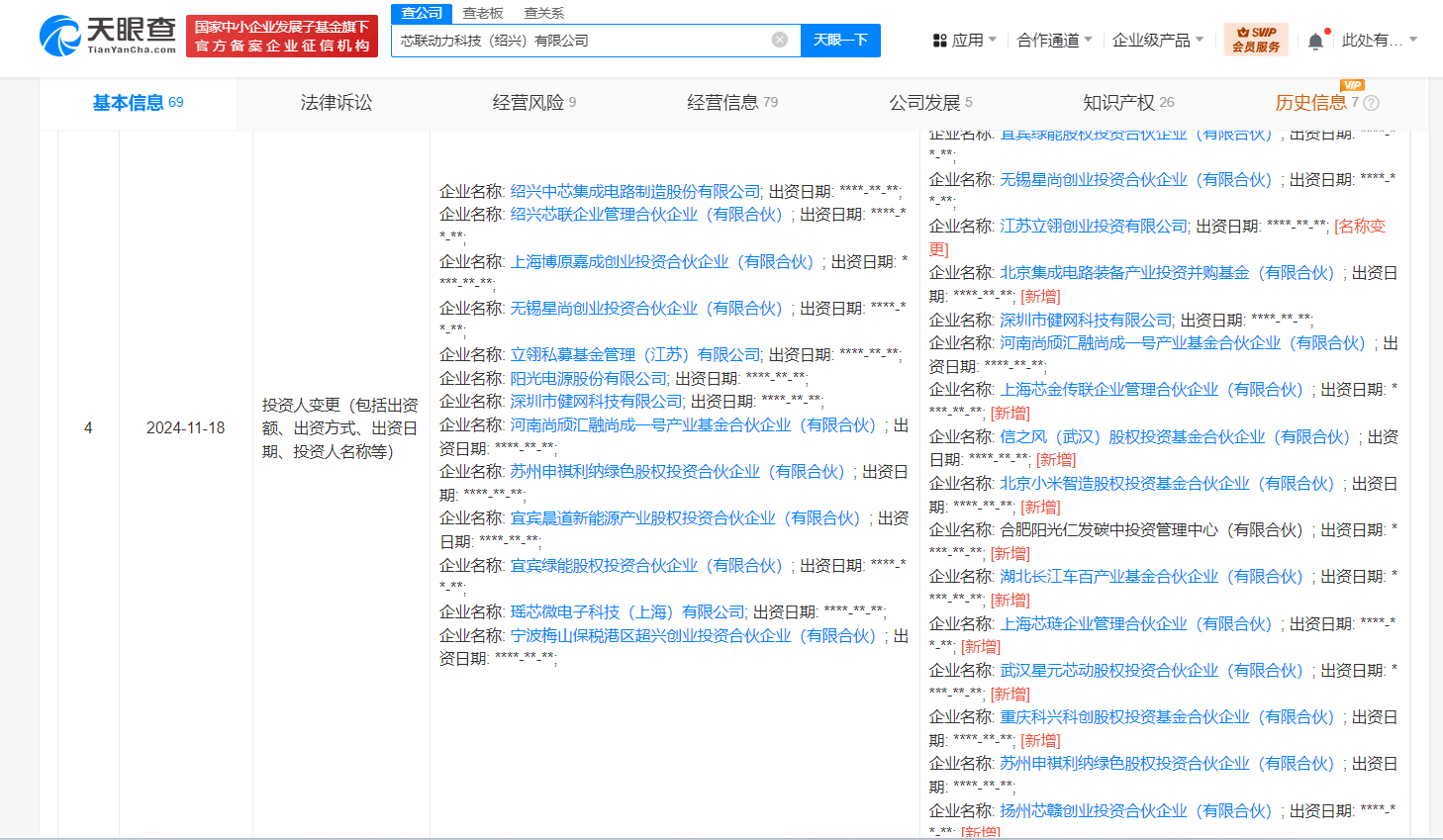Open right-column 深圳市健网科技有限公司 link
The height and width of the screenshot is (840, 1443).
pos(1086,321)
